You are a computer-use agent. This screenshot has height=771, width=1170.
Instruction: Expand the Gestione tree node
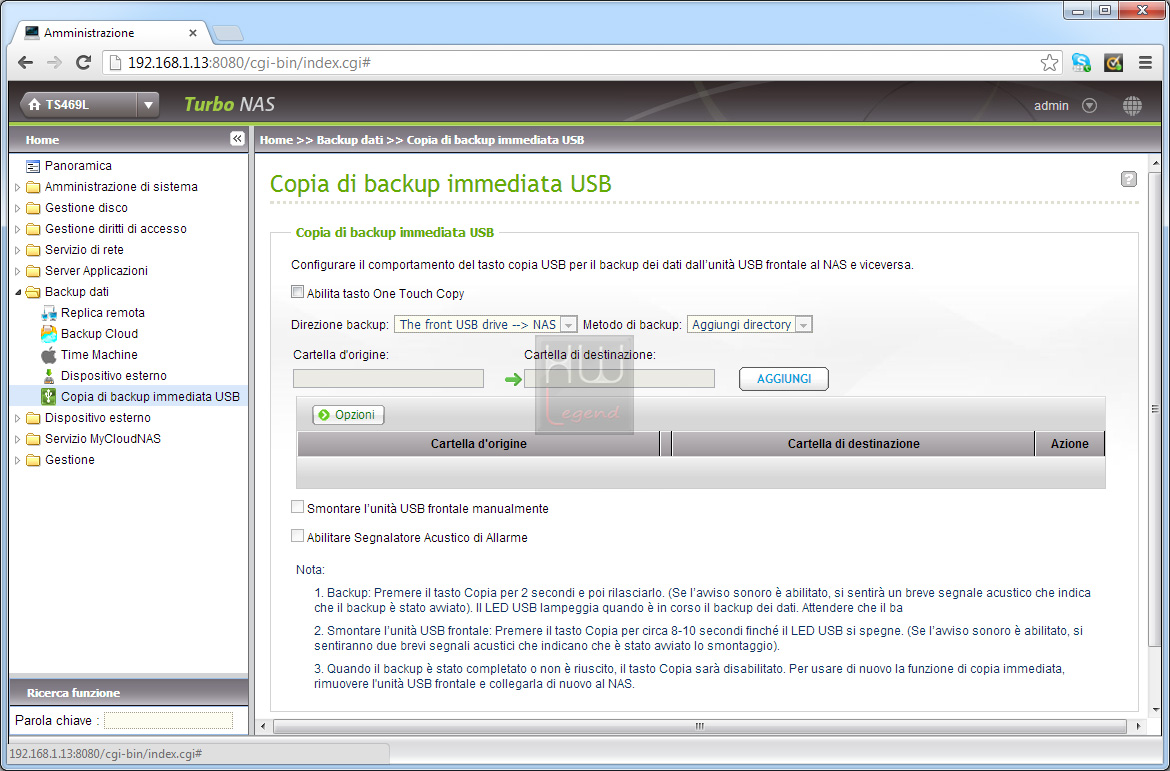coord(18,460)
